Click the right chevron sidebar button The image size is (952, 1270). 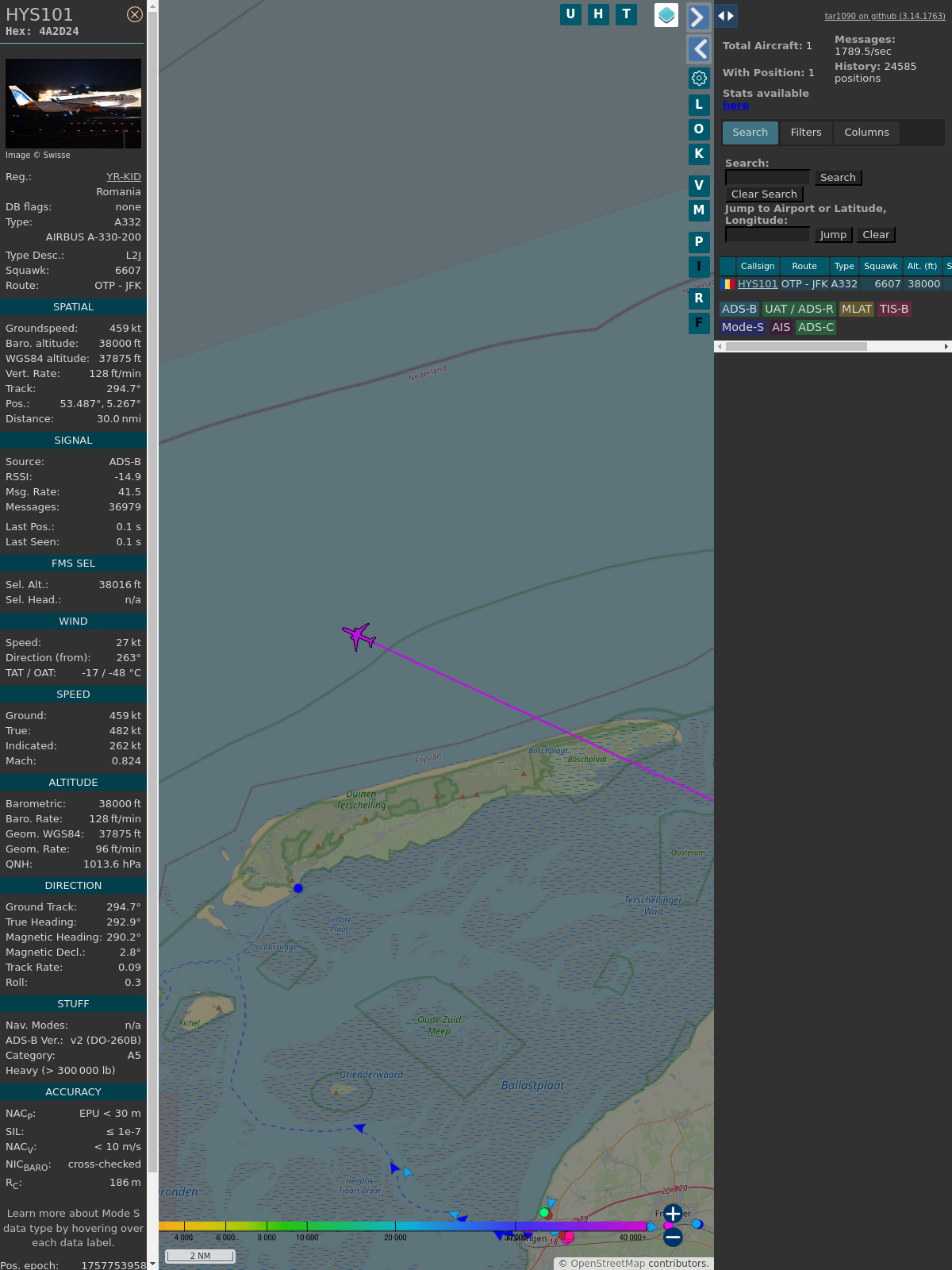pyautogui.click(x=698, y=17)
